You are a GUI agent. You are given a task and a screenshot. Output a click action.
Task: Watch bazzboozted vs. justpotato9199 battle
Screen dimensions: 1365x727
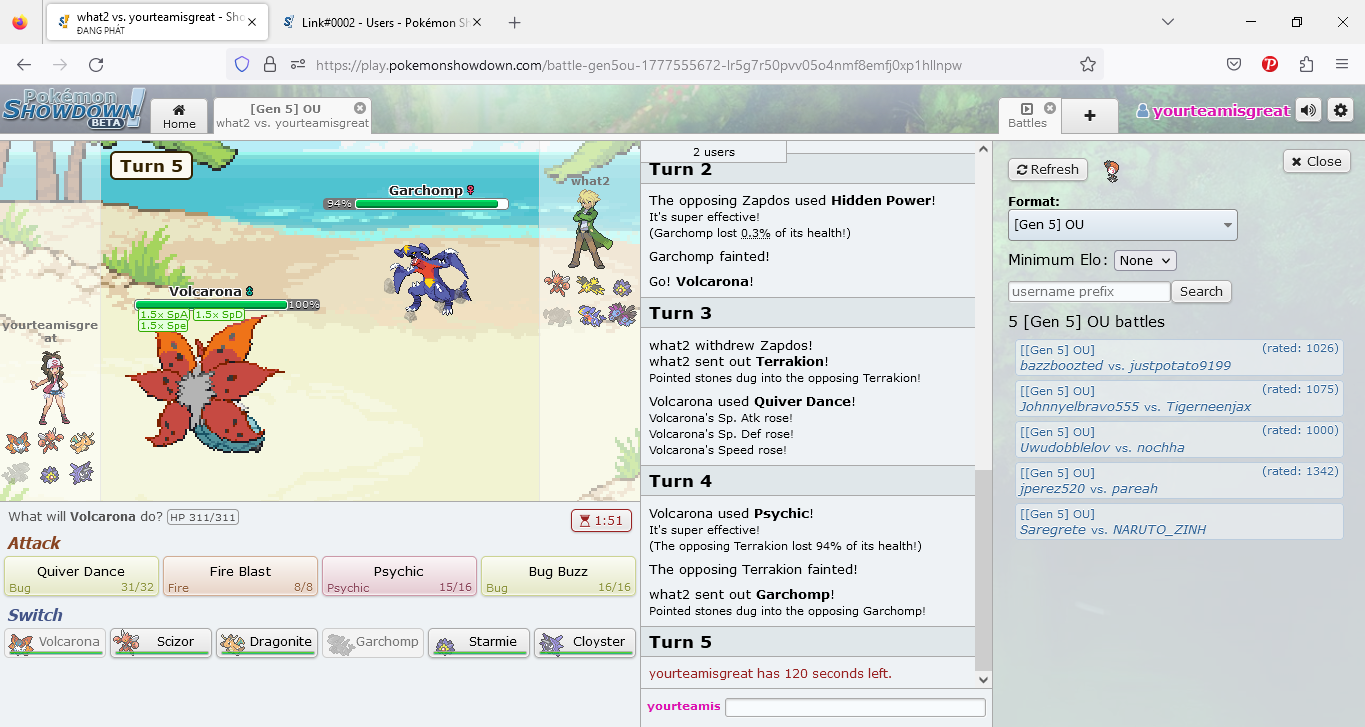coord(1179,358)
